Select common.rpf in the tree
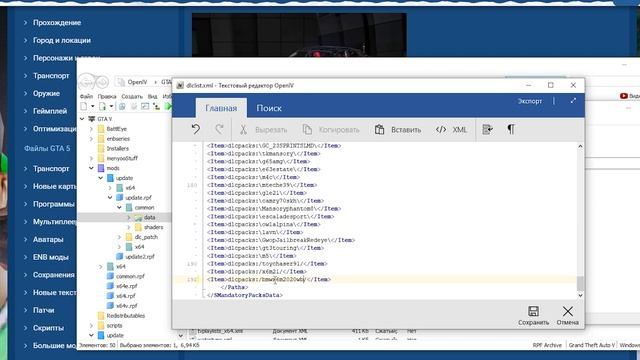This screenshot has width=640, height=360. point(130,276)
